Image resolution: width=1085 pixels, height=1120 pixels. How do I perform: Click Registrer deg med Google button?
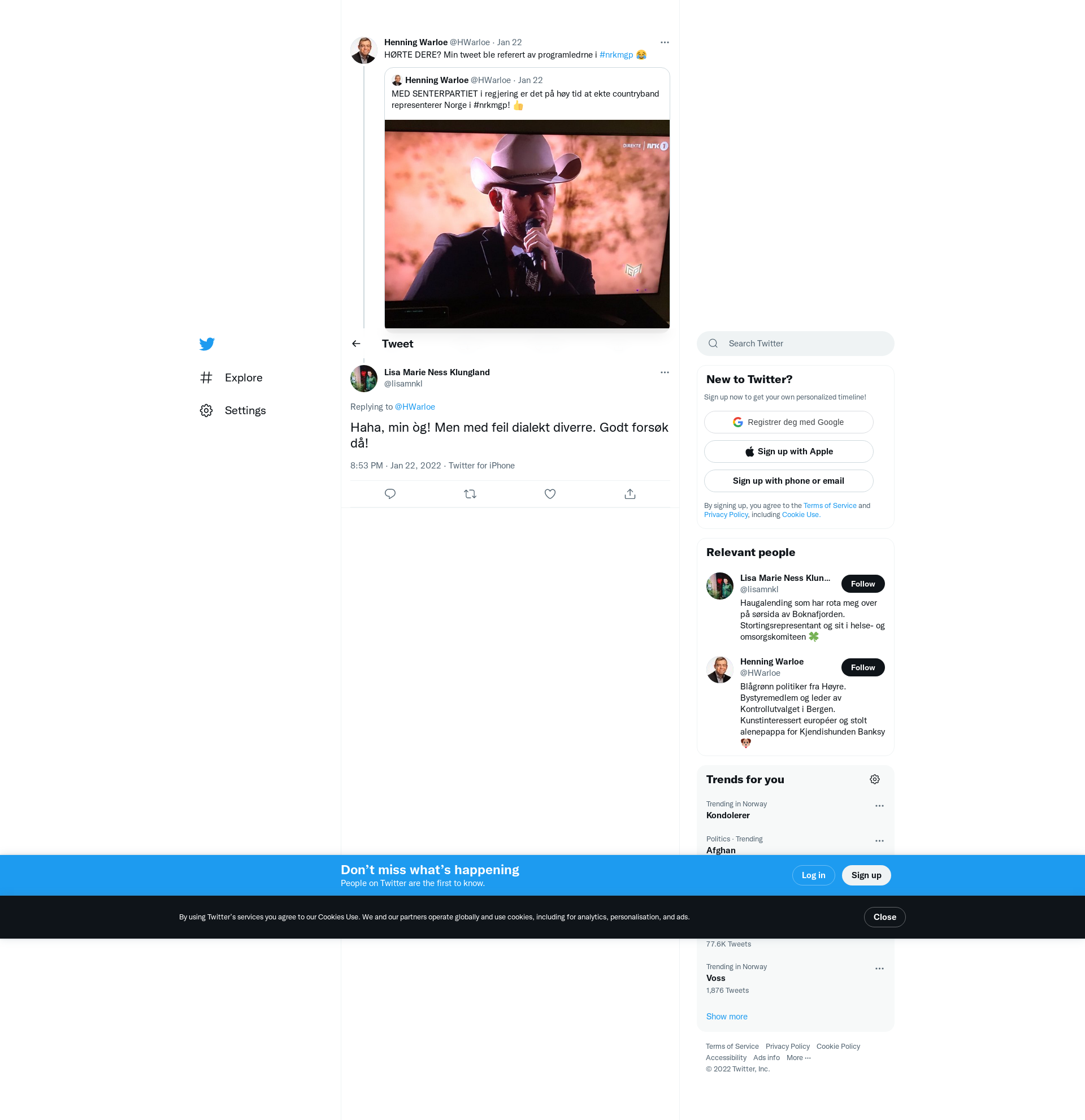pyautogui.click(x=788, y=422)
